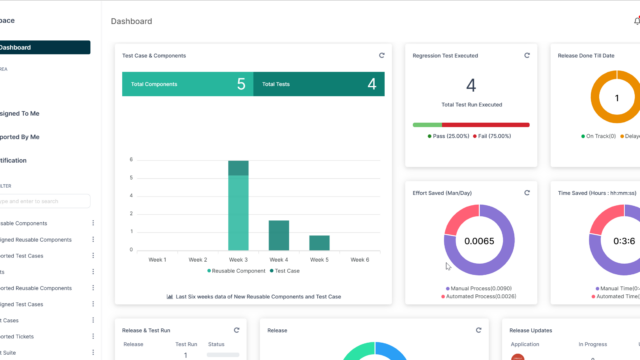Screen dimensions: 640x360
Task: Click the Week 5 Test Case bar
Action: click(319, 242)
